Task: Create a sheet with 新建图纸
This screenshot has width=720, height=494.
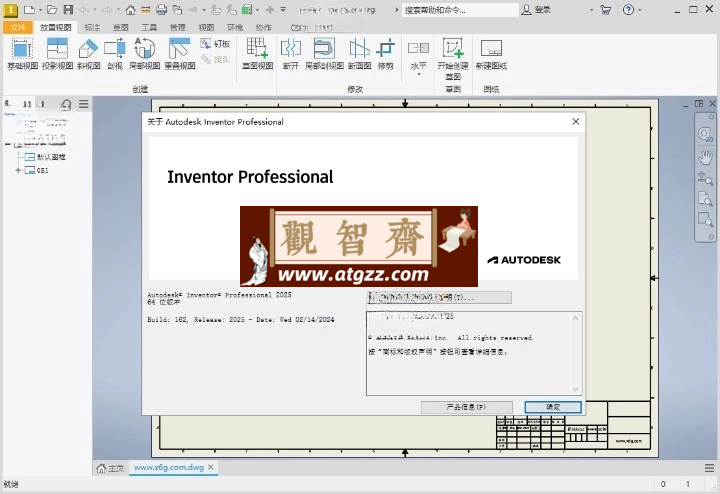Action: point(491,54)
